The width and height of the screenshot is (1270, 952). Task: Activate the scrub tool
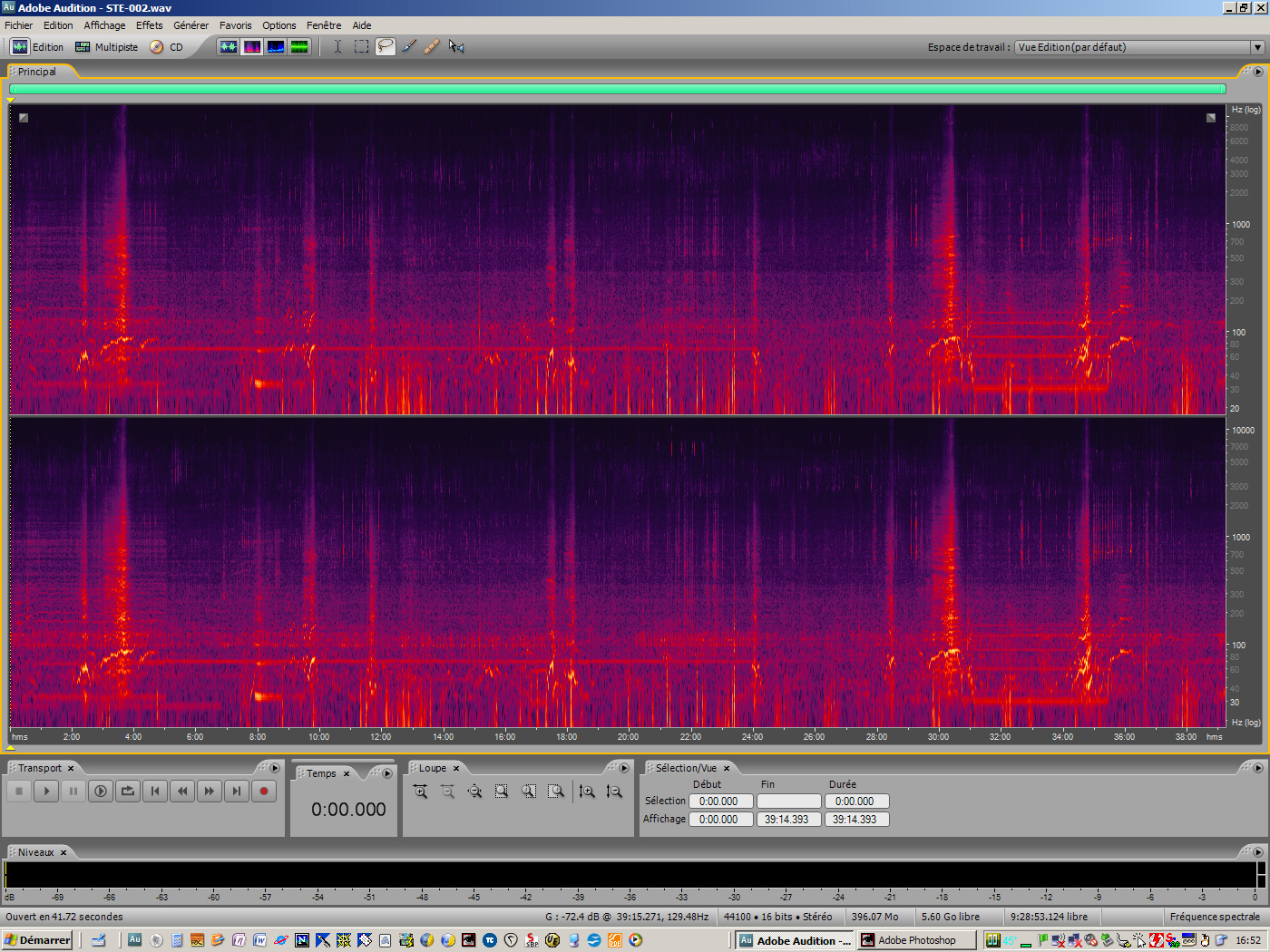456,46
